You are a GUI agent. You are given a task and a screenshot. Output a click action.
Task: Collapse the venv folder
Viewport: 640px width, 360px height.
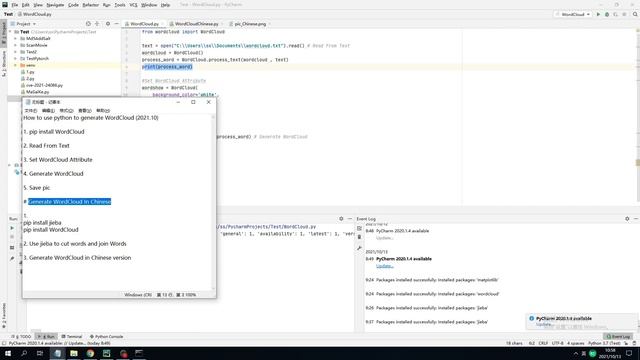click(16, 65)
